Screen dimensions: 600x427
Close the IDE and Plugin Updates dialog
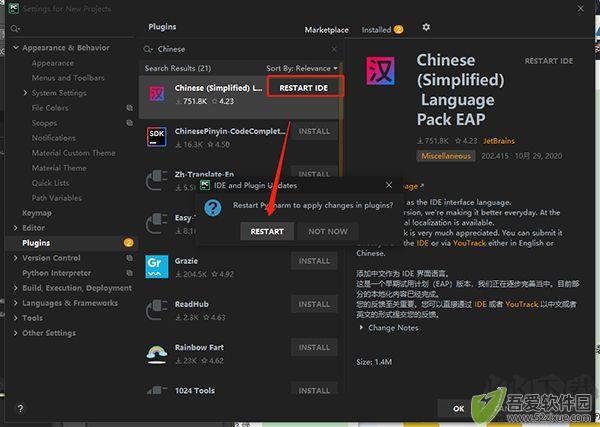tap(389, 185)
